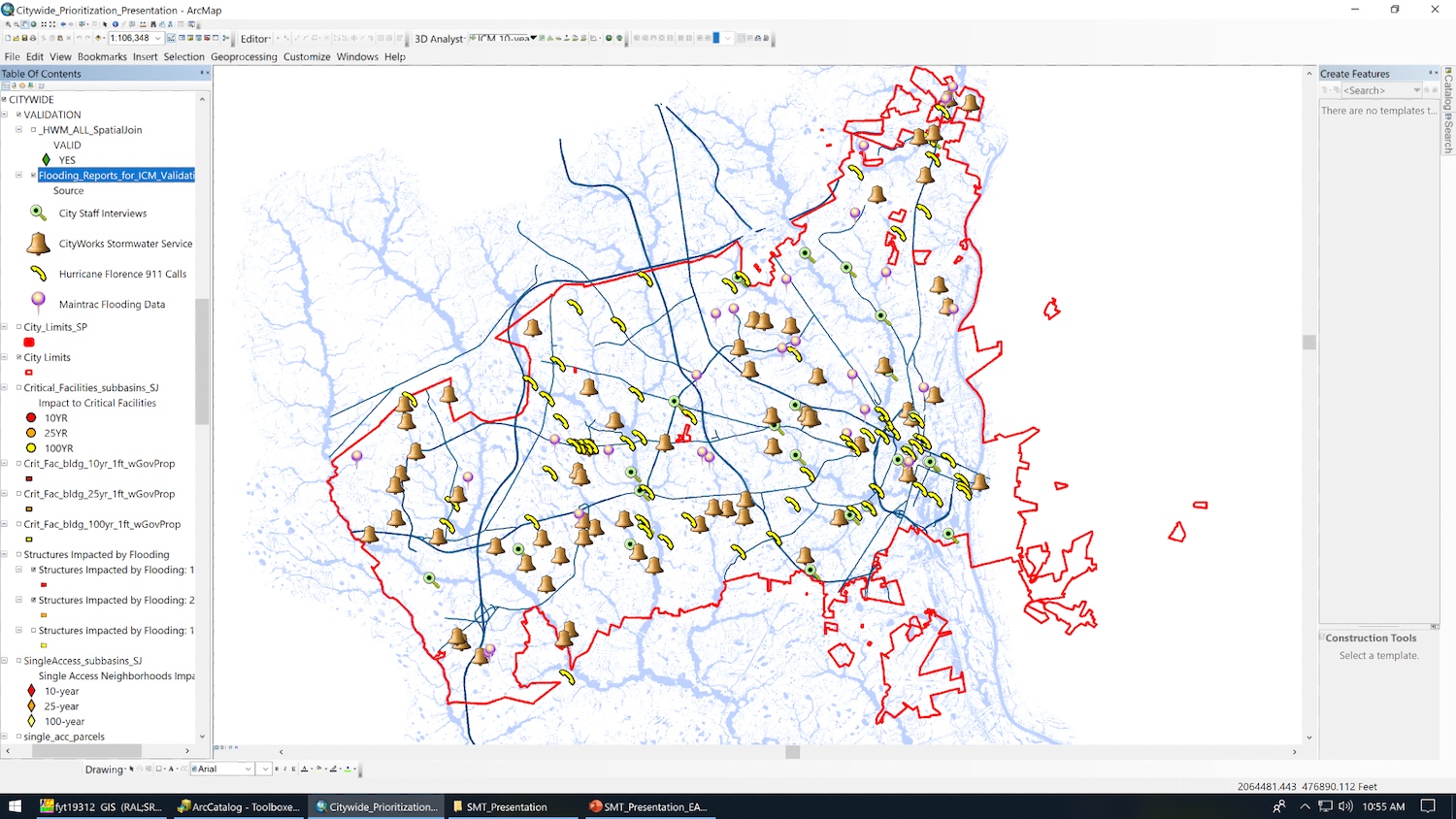The height and width of the screenshot is (819, 1456).
Task: Open the Drawing menu button
Action: [x=105, y=770]
